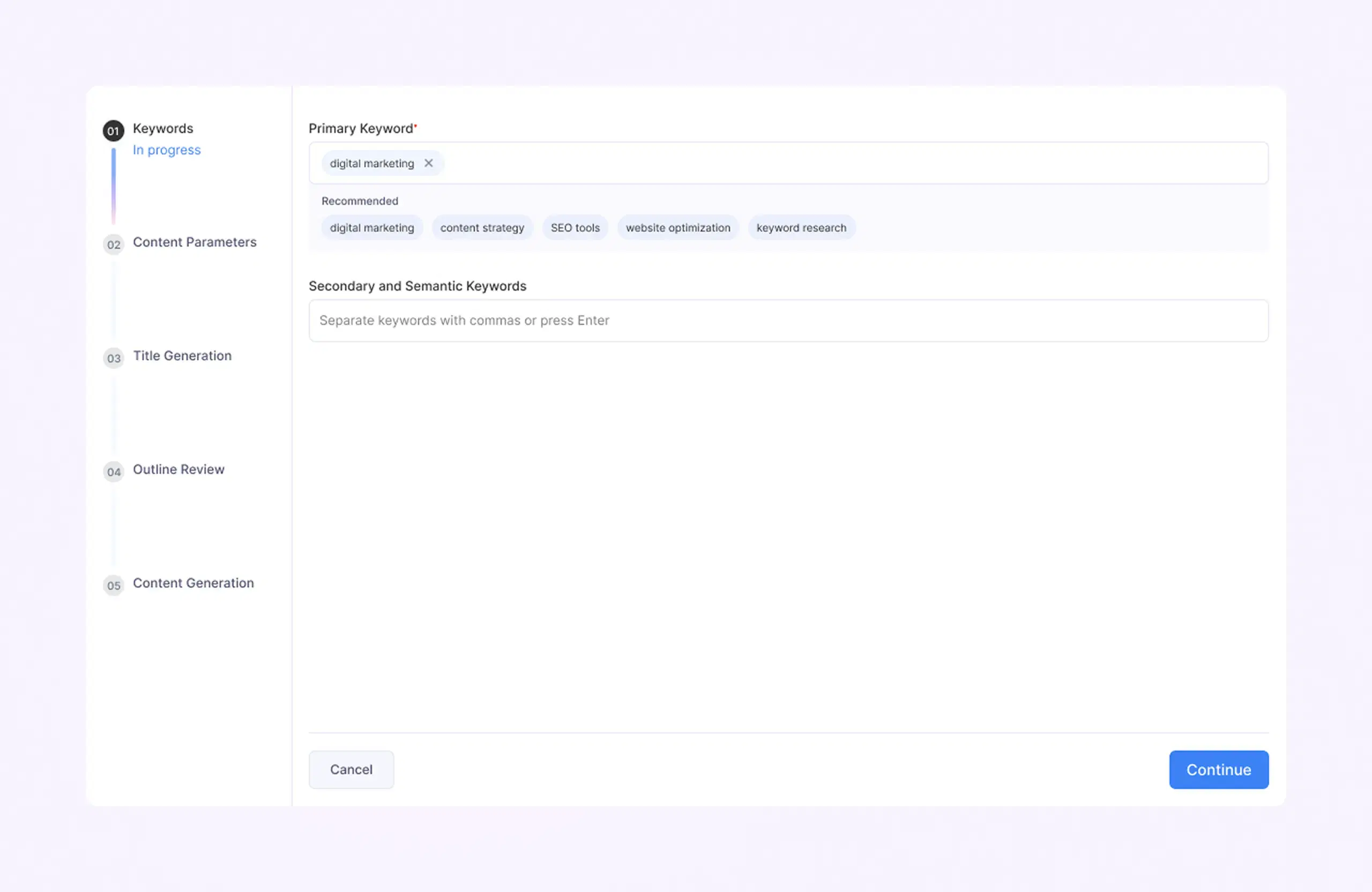Screen dimensions: 1372x892
Task: Click the step 01 Keywords circle indicator
Action: pos(114,130)
